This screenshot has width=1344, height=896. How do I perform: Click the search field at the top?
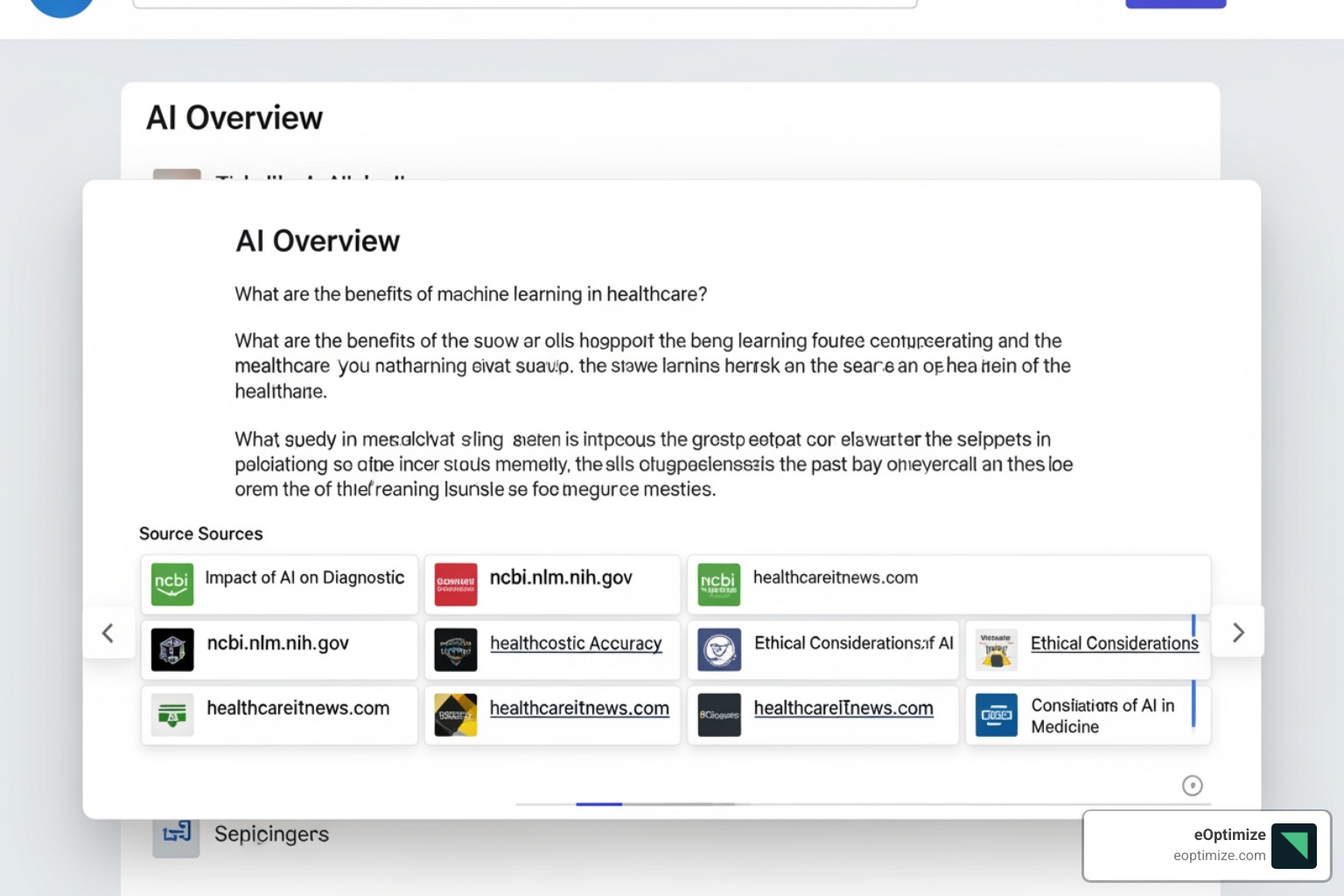click(x=525, y=3)
